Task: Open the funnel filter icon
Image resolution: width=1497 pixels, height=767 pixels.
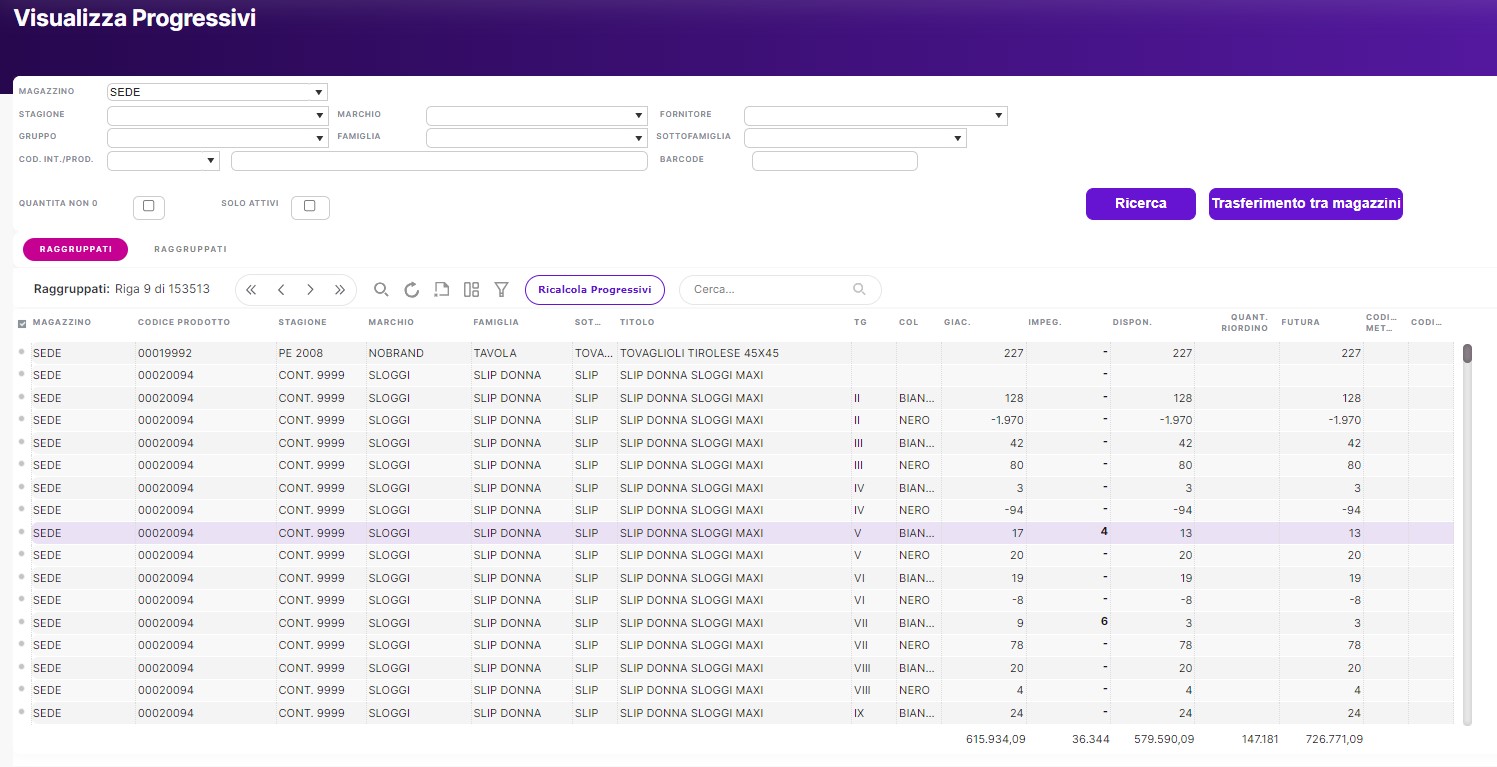Action: click(x=501, y=290)
